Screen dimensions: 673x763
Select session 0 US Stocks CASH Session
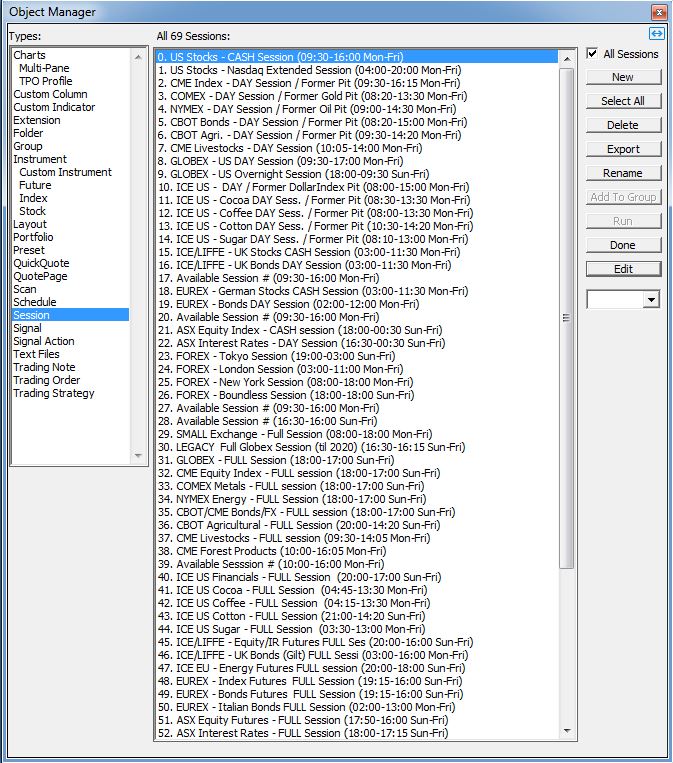coord(357,57)
